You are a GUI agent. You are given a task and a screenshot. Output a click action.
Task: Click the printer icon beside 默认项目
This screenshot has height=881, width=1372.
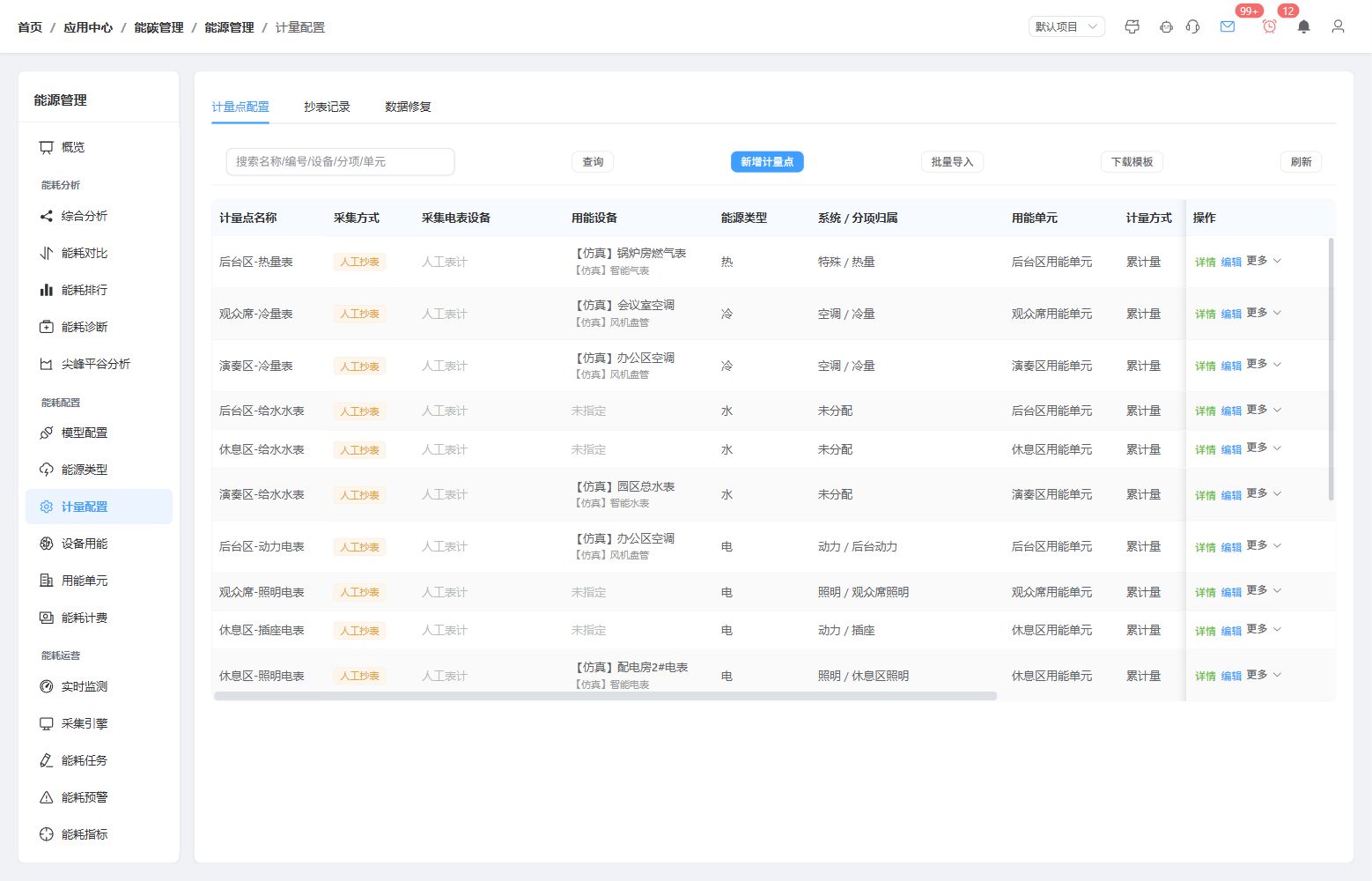[1132, 26]
